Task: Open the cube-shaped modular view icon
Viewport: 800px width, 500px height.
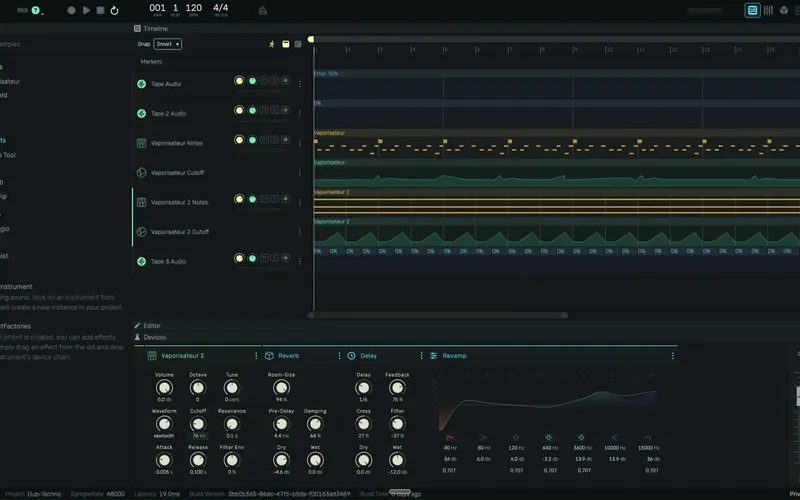Action: coord(784,10)
